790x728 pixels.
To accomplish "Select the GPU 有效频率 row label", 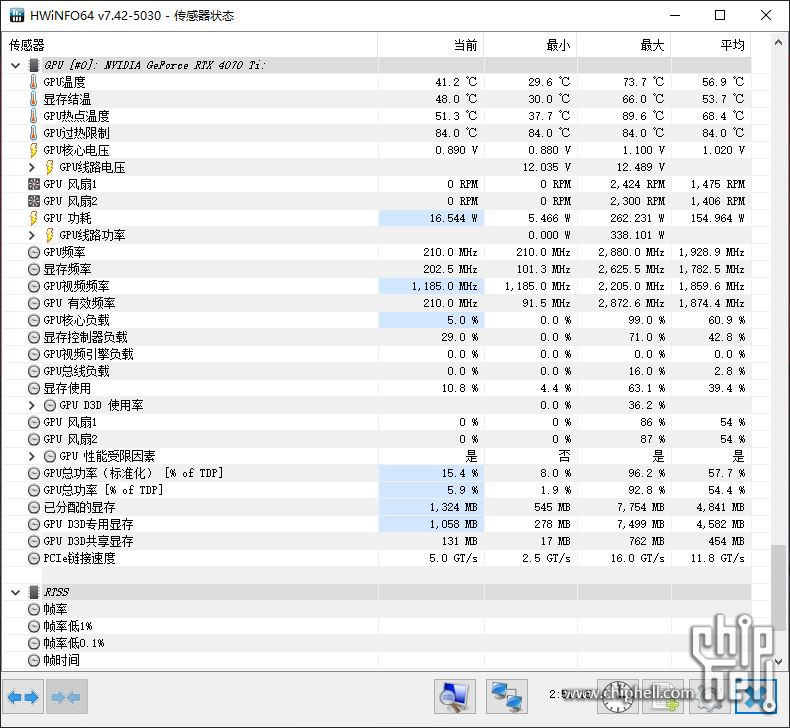I will (79, 303).
